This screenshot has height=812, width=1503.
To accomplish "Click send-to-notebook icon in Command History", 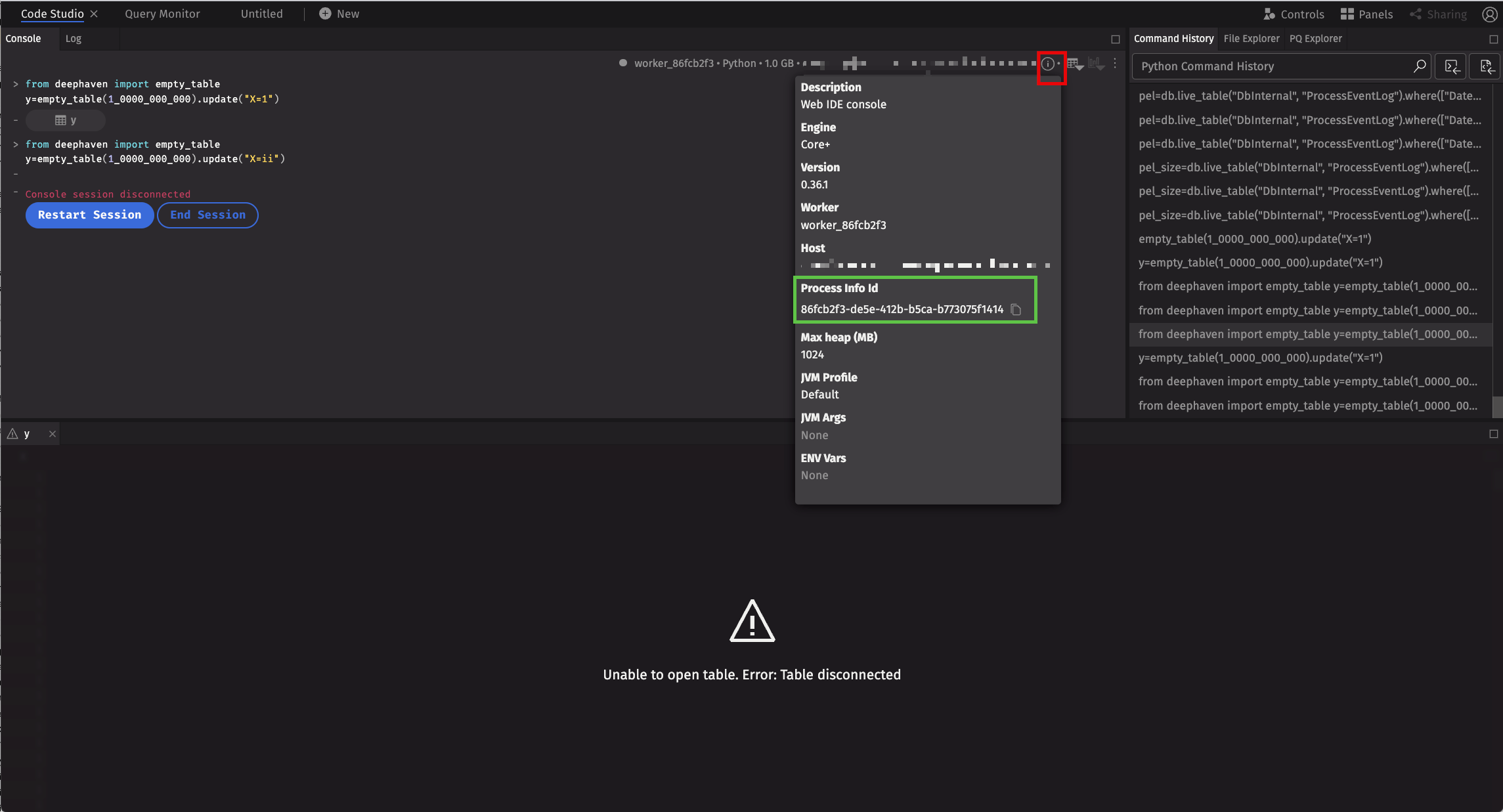I will click(1486, 66).
